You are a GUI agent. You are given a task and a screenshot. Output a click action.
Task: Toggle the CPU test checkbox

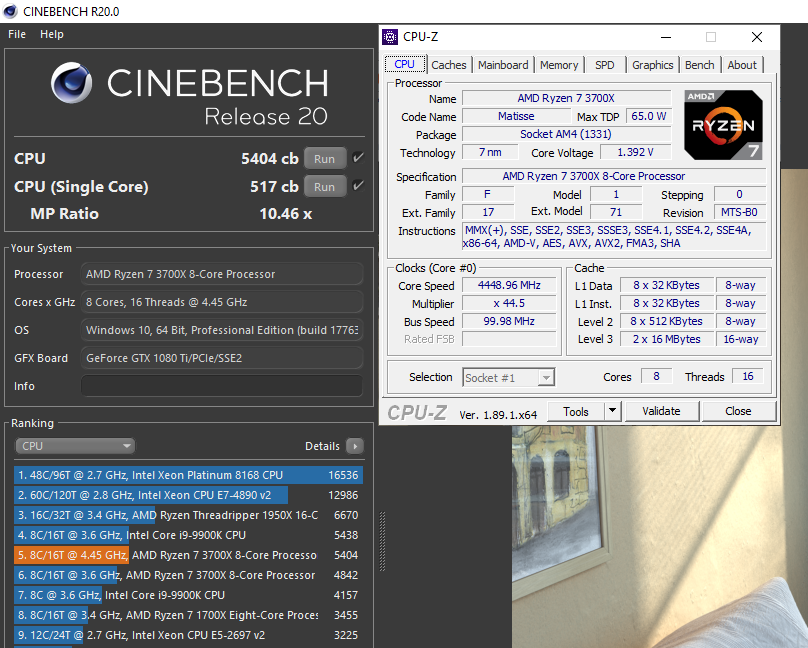point(358,158)
